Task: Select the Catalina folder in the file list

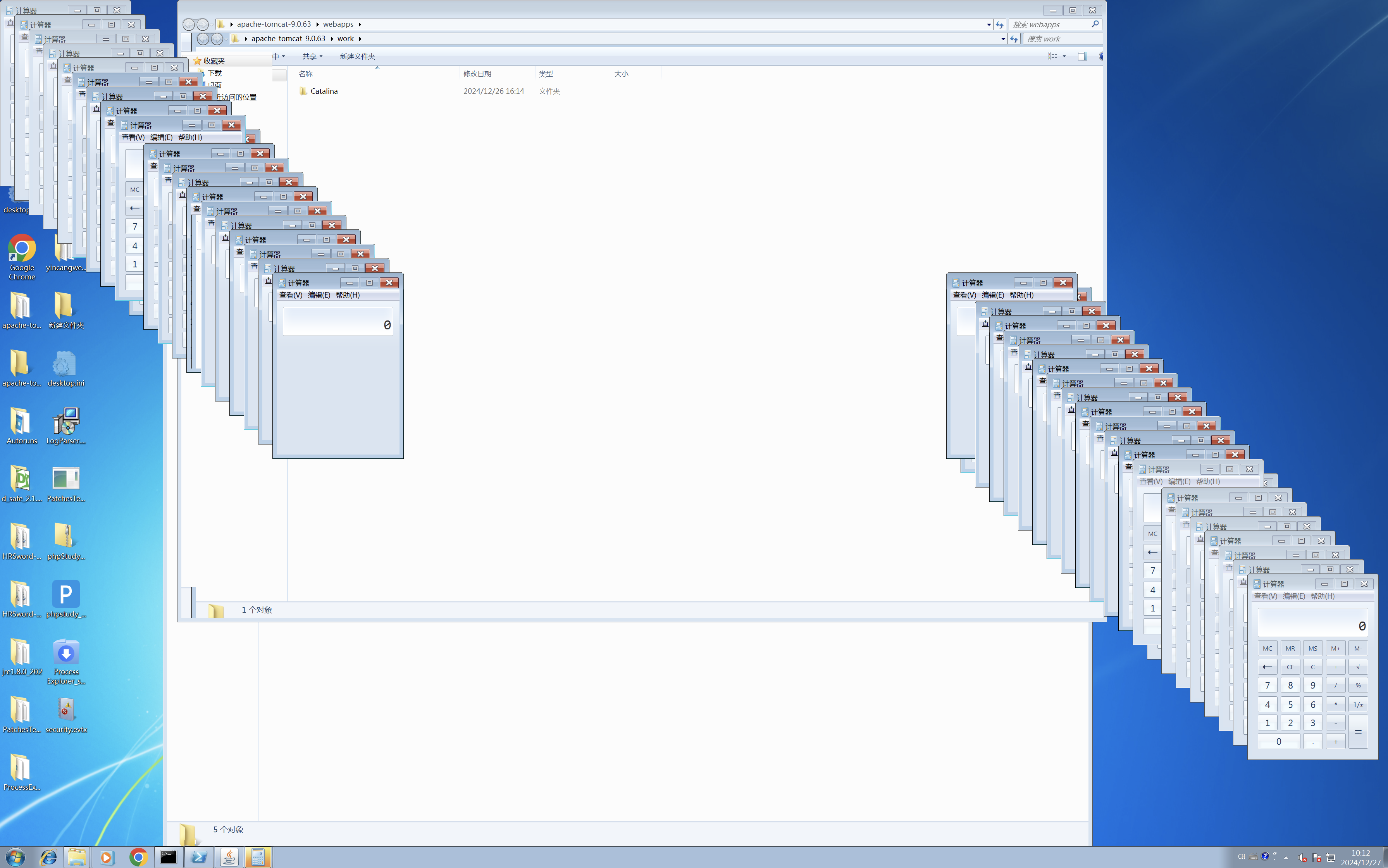Action: point(324,91)
